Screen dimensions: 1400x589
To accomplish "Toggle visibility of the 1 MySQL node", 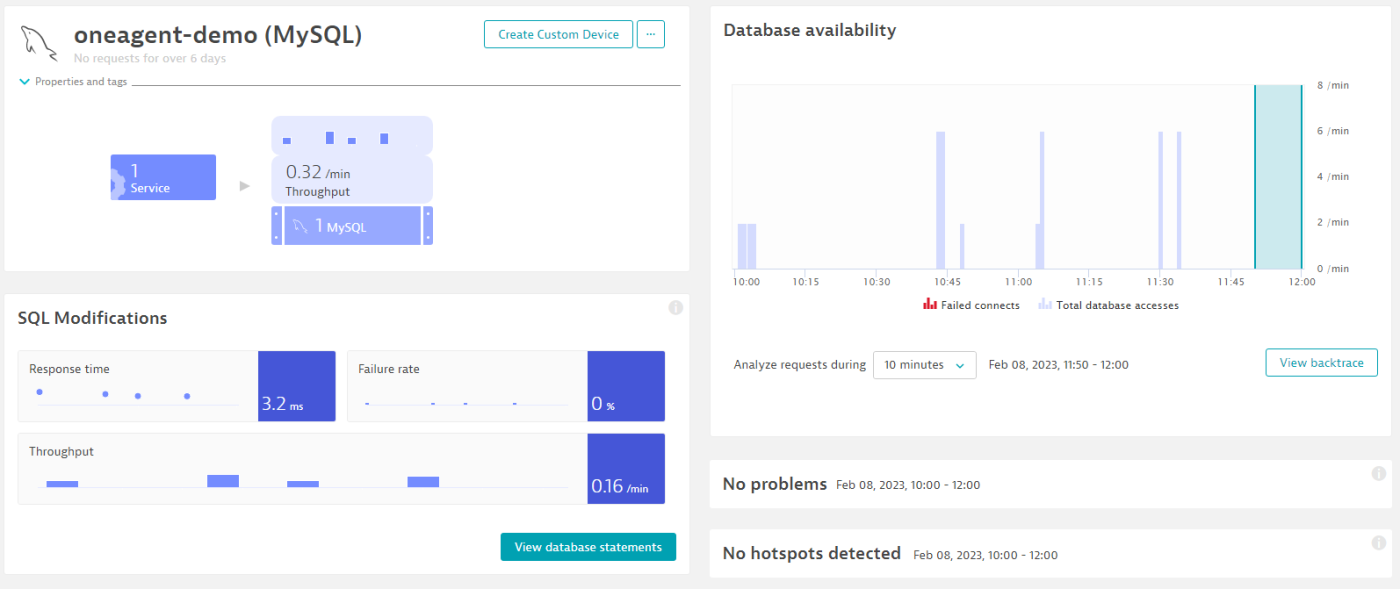I will coord(352,225).
